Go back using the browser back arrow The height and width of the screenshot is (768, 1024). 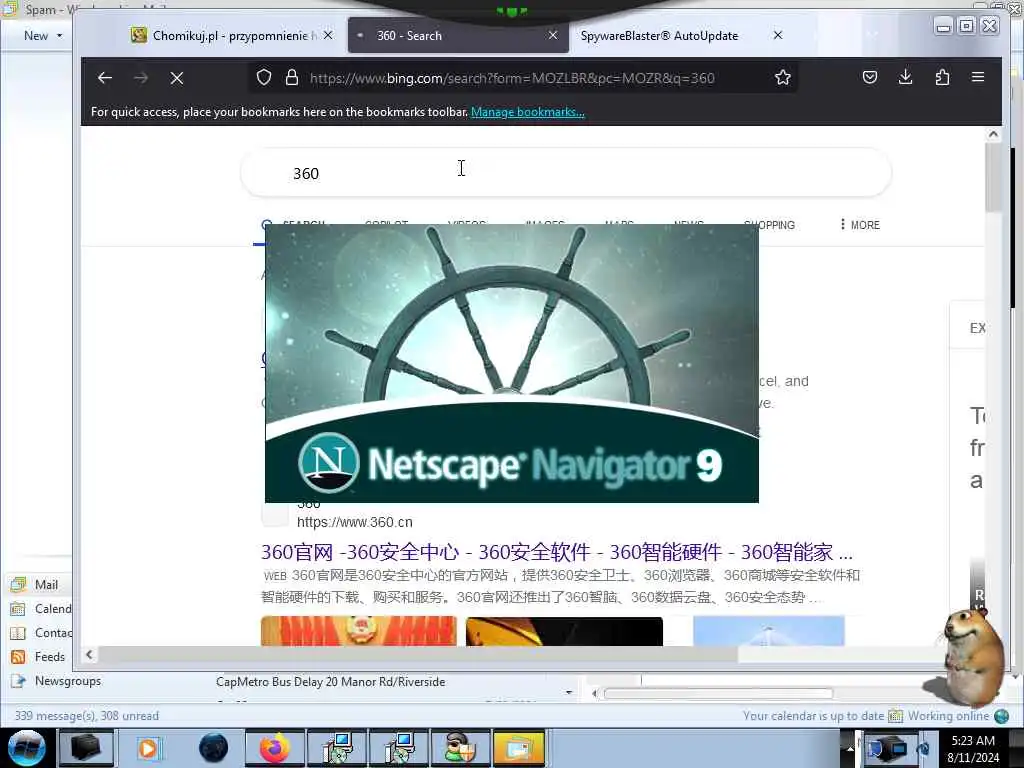104,78
